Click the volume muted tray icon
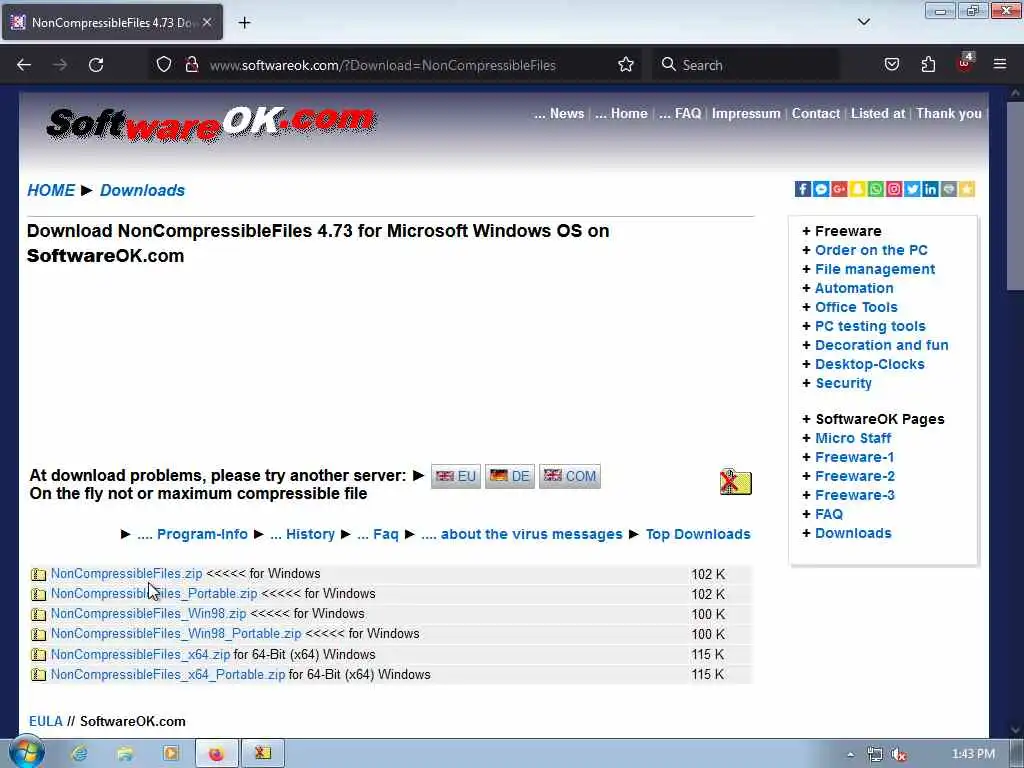Image resolution: width=1024 pixels, height=768 pixels. click(899, 754)
